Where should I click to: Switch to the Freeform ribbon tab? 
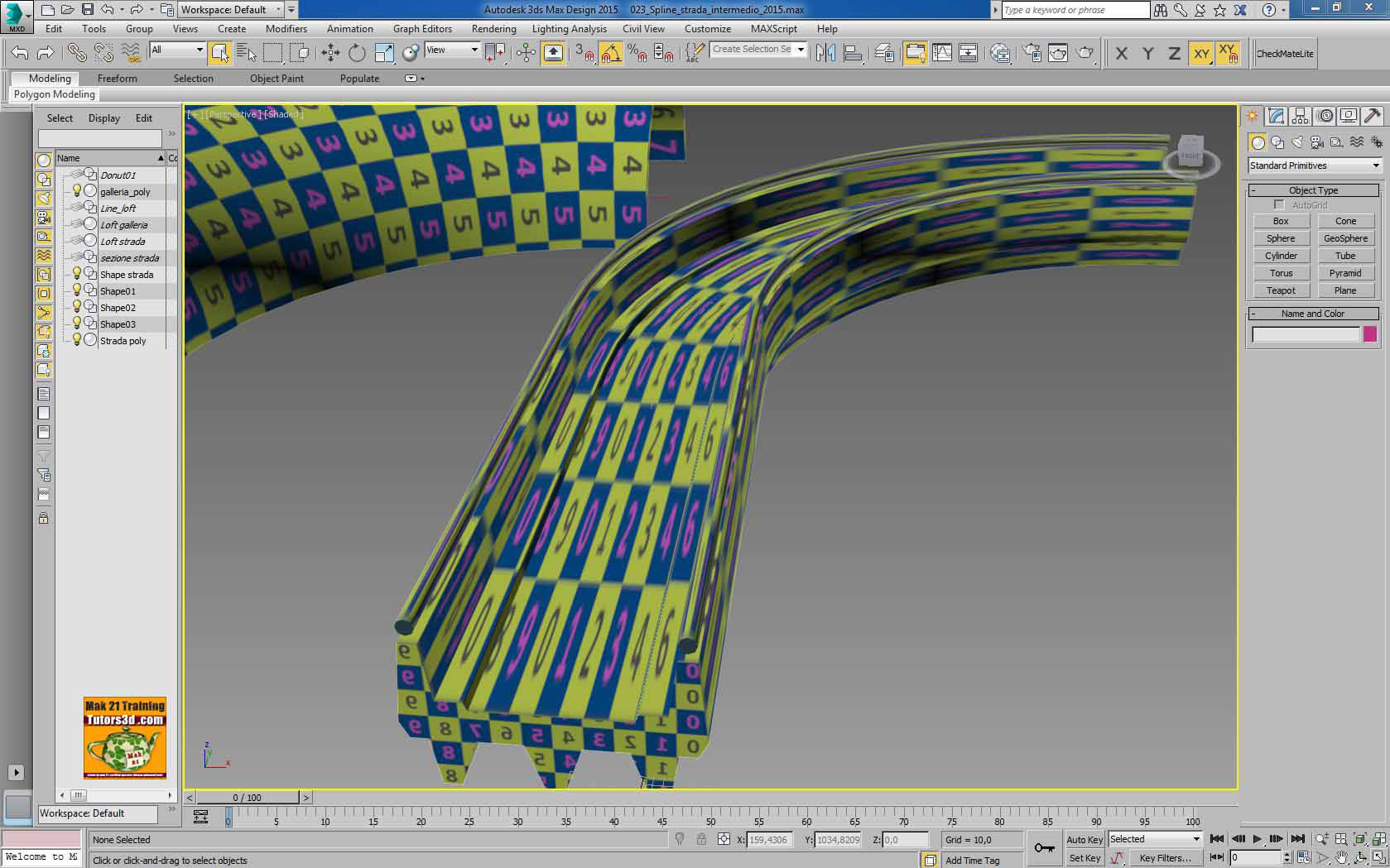tap(118, 79)
